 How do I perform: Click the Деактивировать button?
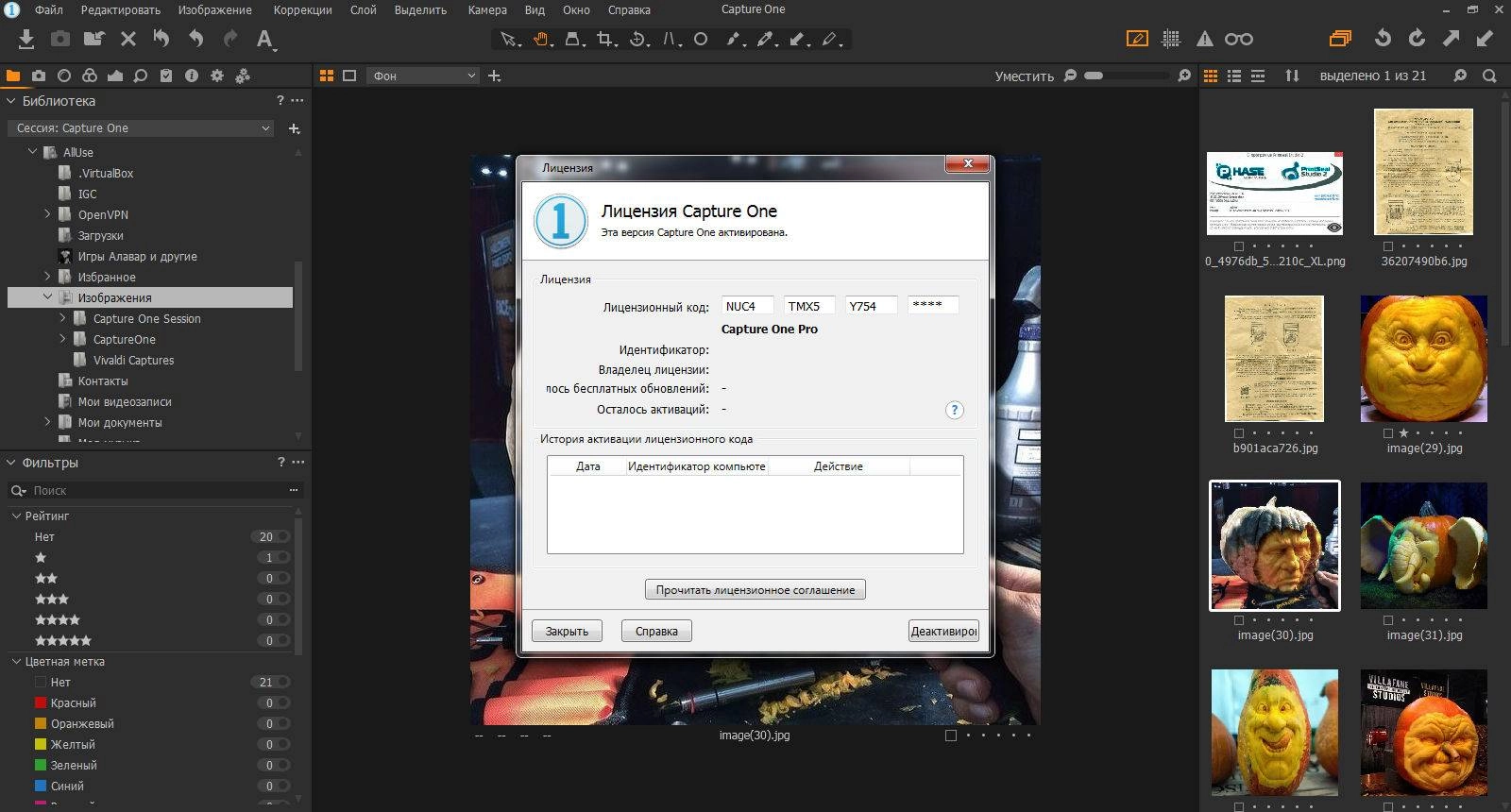pyautogui.click(x=943, y=631)
